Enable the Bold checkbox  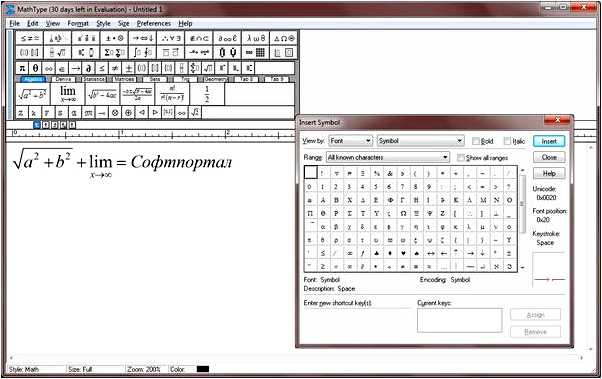click(476, 141)
